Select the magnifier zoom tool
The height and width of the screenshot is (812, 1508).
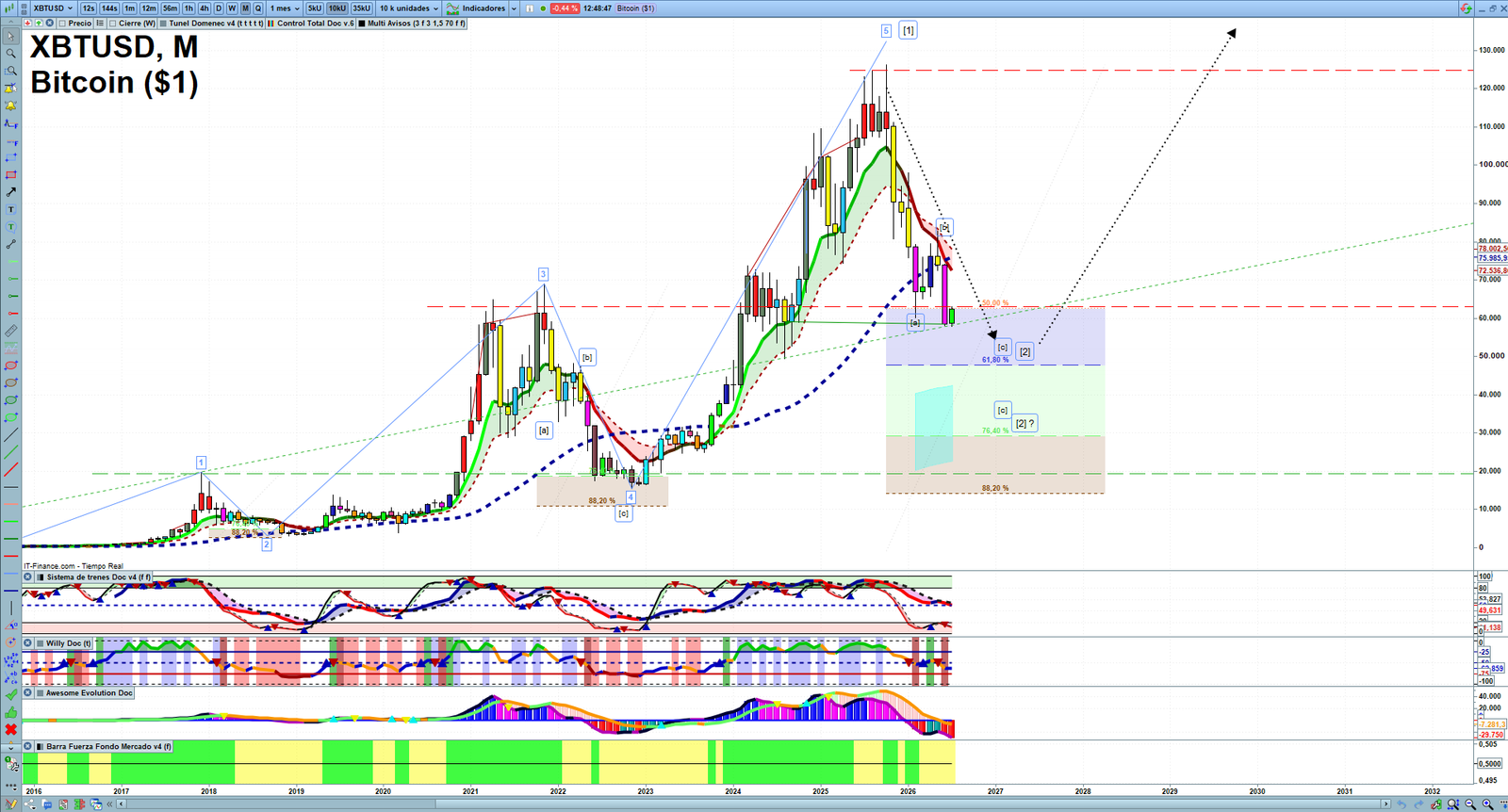11,54
